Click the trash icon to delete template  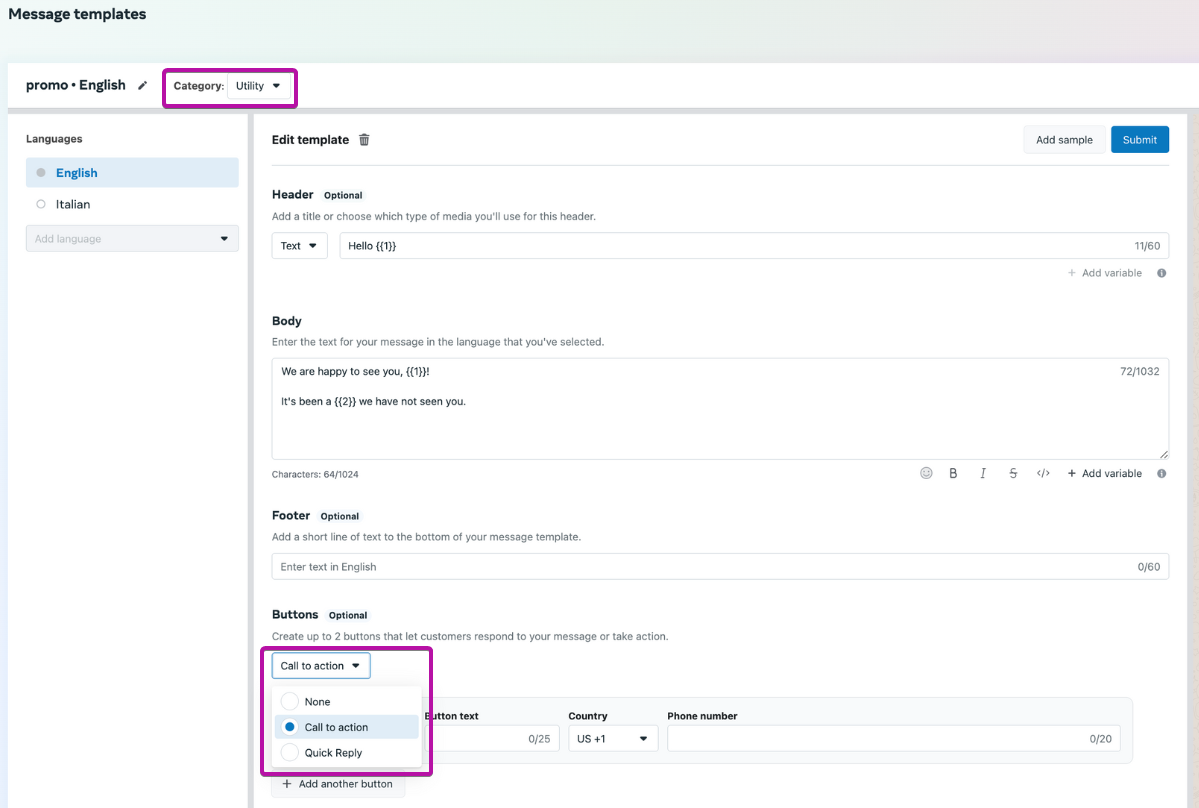(x=364, y=140)
